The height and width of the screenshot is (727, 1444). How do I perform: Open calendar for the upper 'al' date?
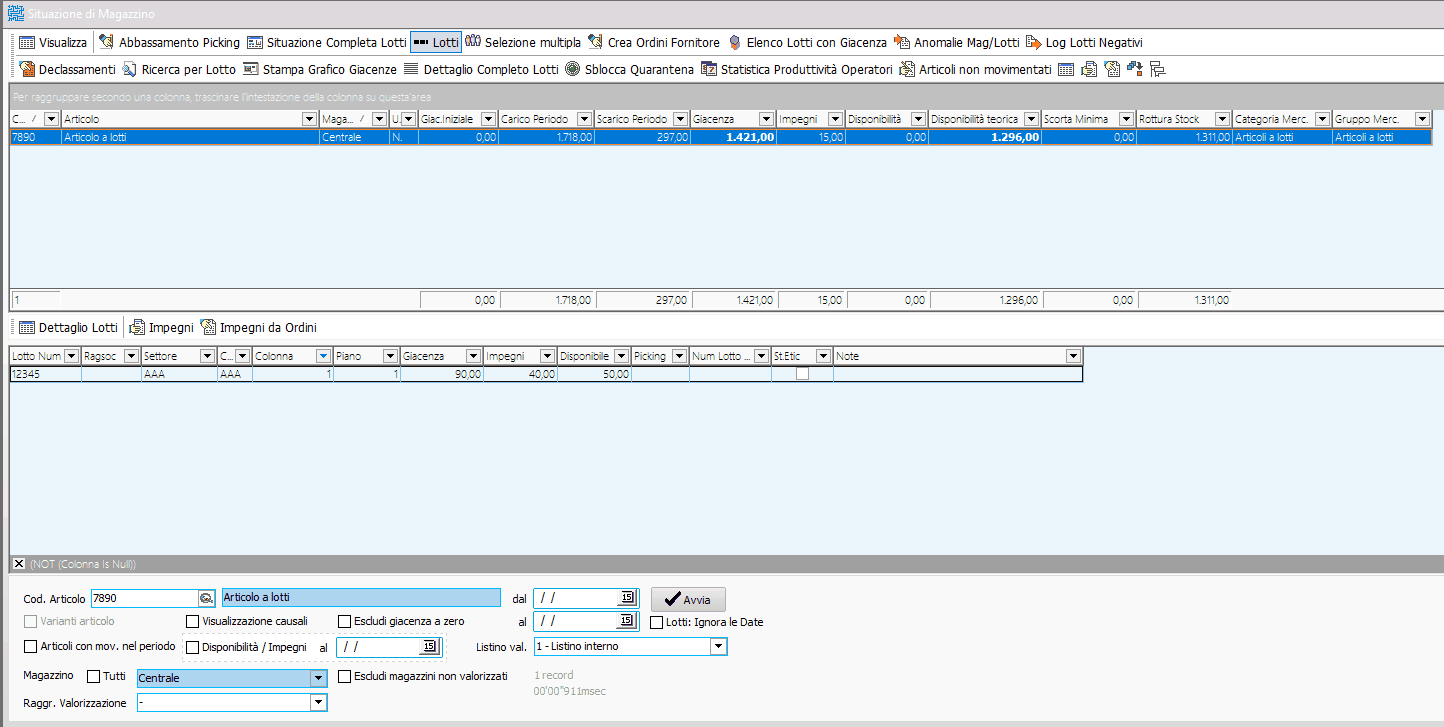pos(627,621)
